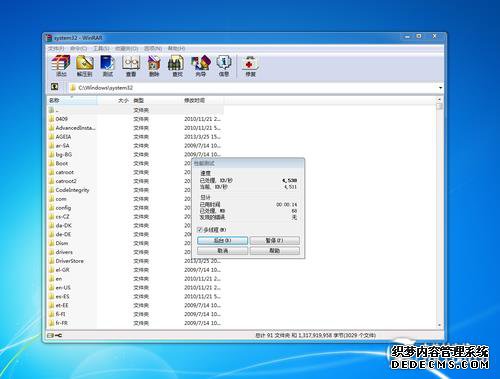Select the et-EE folder row
Image resolution: width=500 pixels, height=379 pixels.
point(135,305)
